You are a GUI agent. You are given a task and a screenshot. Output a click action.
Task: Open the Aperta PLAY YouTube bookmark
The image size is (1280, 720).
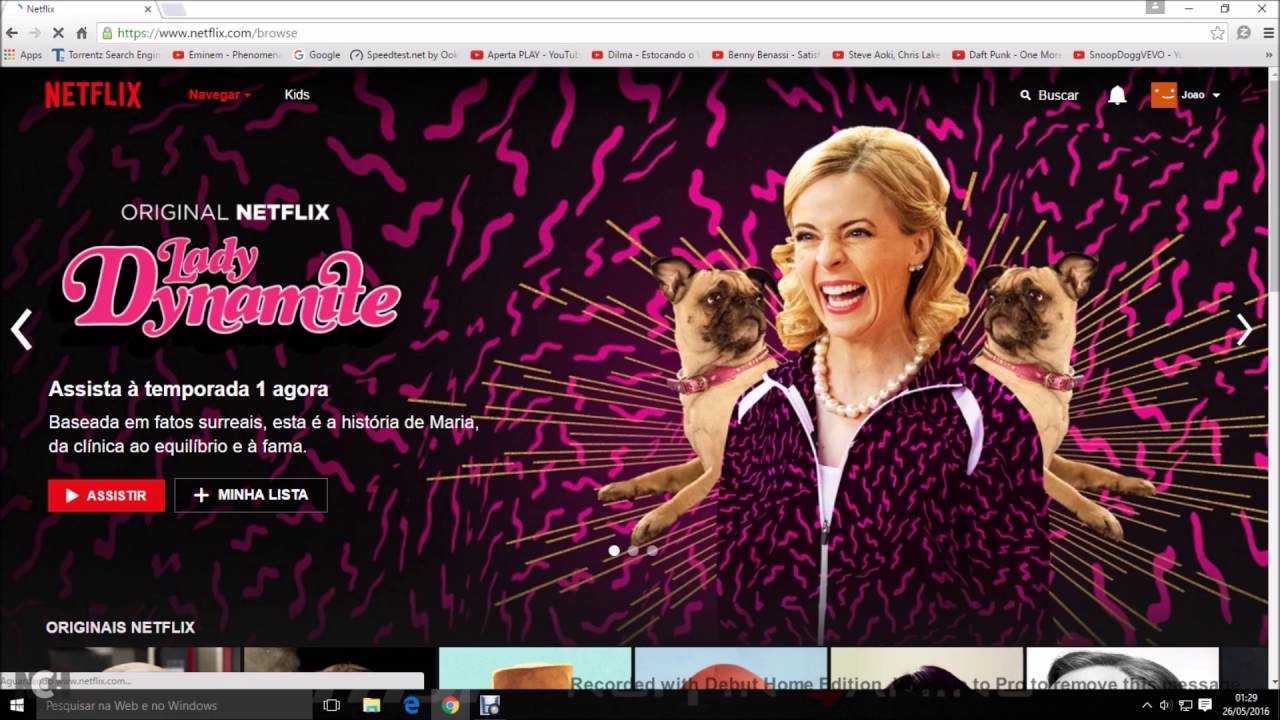[526, 55]
